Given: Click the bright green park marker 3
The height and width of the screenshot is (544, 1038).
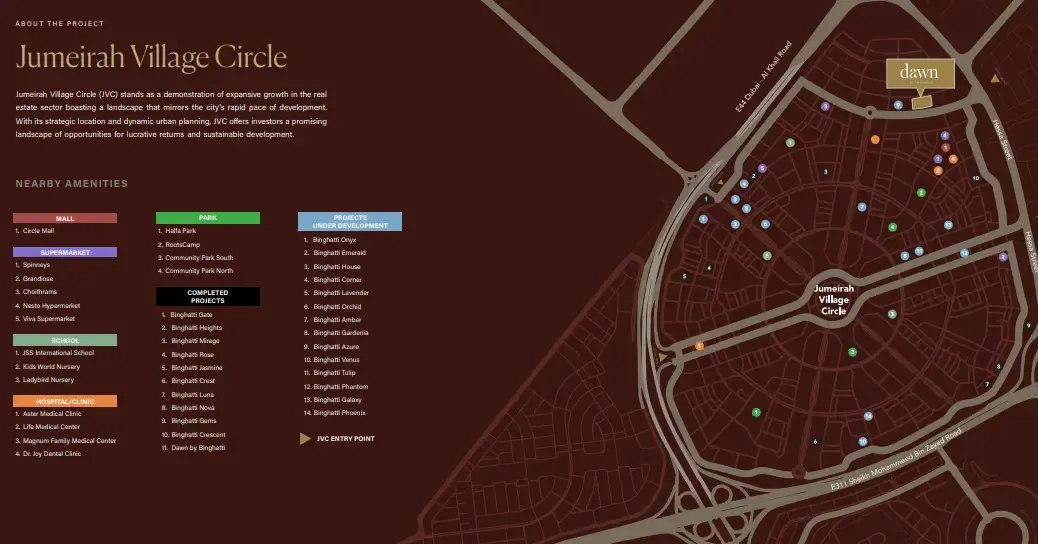Looking at the screenshot, I should (853, 352).
